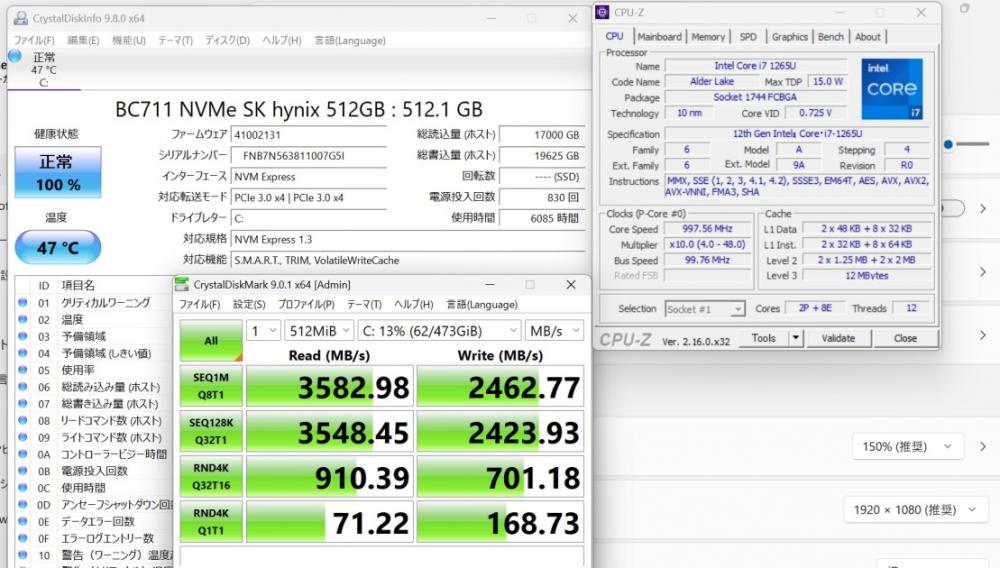The image size is (1000, 568).
Task: Switch to SPD tab in CPU-Z
Action: [748, 37]
